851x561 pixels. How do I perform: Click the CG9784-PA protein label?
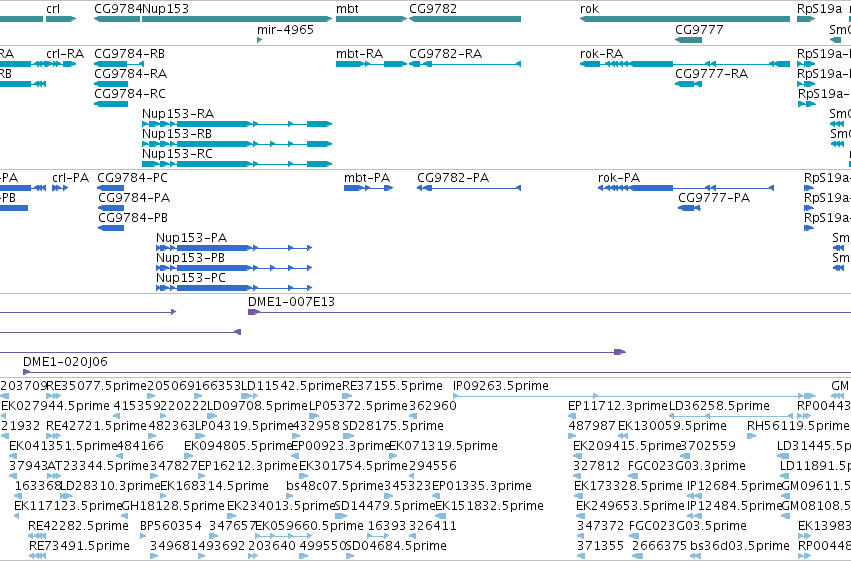[x=134, y=198]
